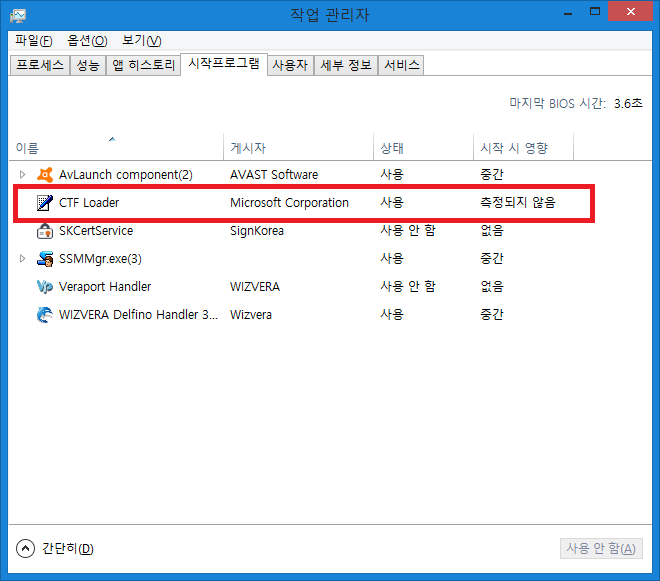The height and width of the screenshot is (581, 660).
Task: Switch to the 서비스 tab
Action: point(402,65)
